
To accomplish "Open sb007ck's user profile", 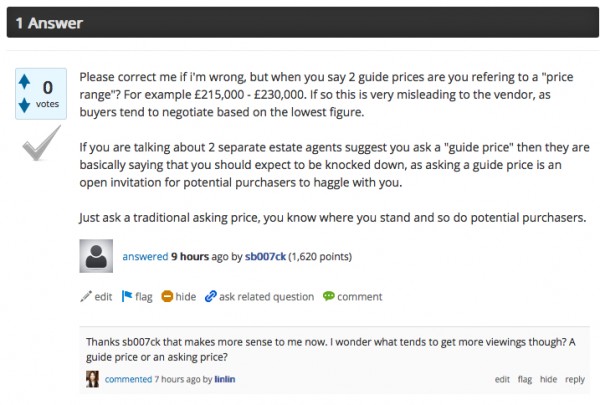I will click(x=266, y=257).
